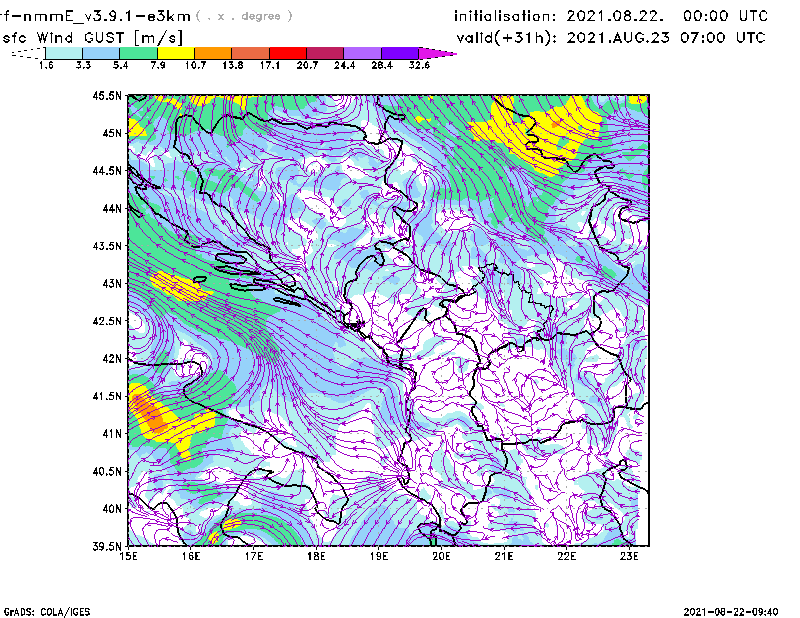Click the magenta arrow ending the color scale
Screen dimensions: 800x618
(438, 52)
